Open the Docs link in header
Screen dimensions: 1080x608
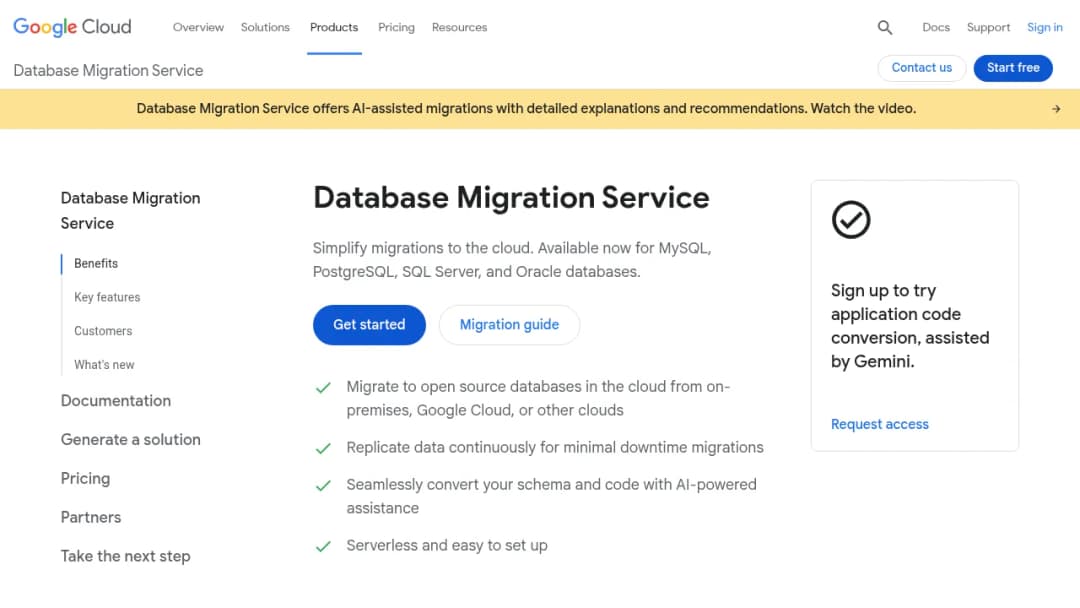tap(936, 28)
